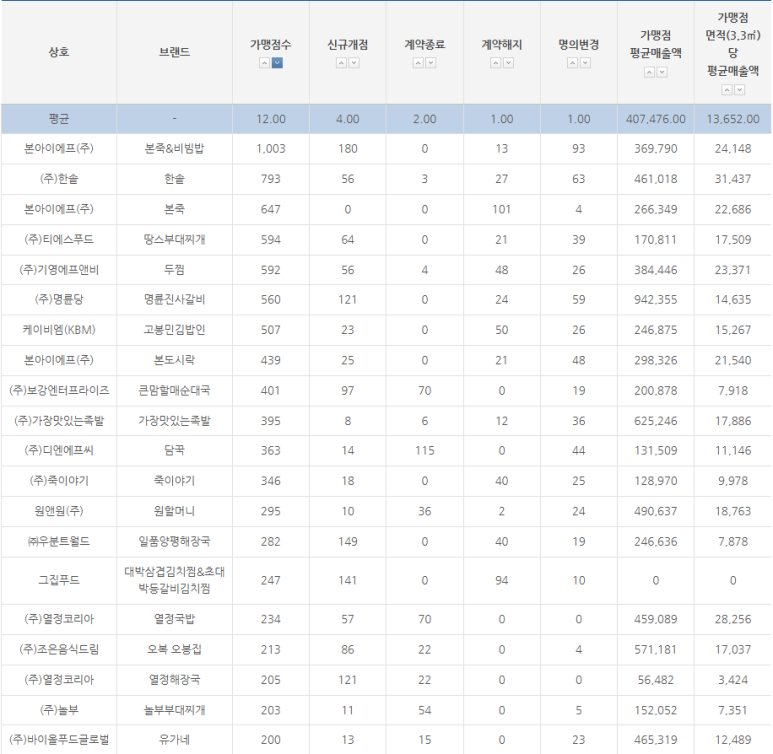Screen dimensions: 773x754
Task: Select the 땅스부대찌개 brand cell
Action: point(175,240)
